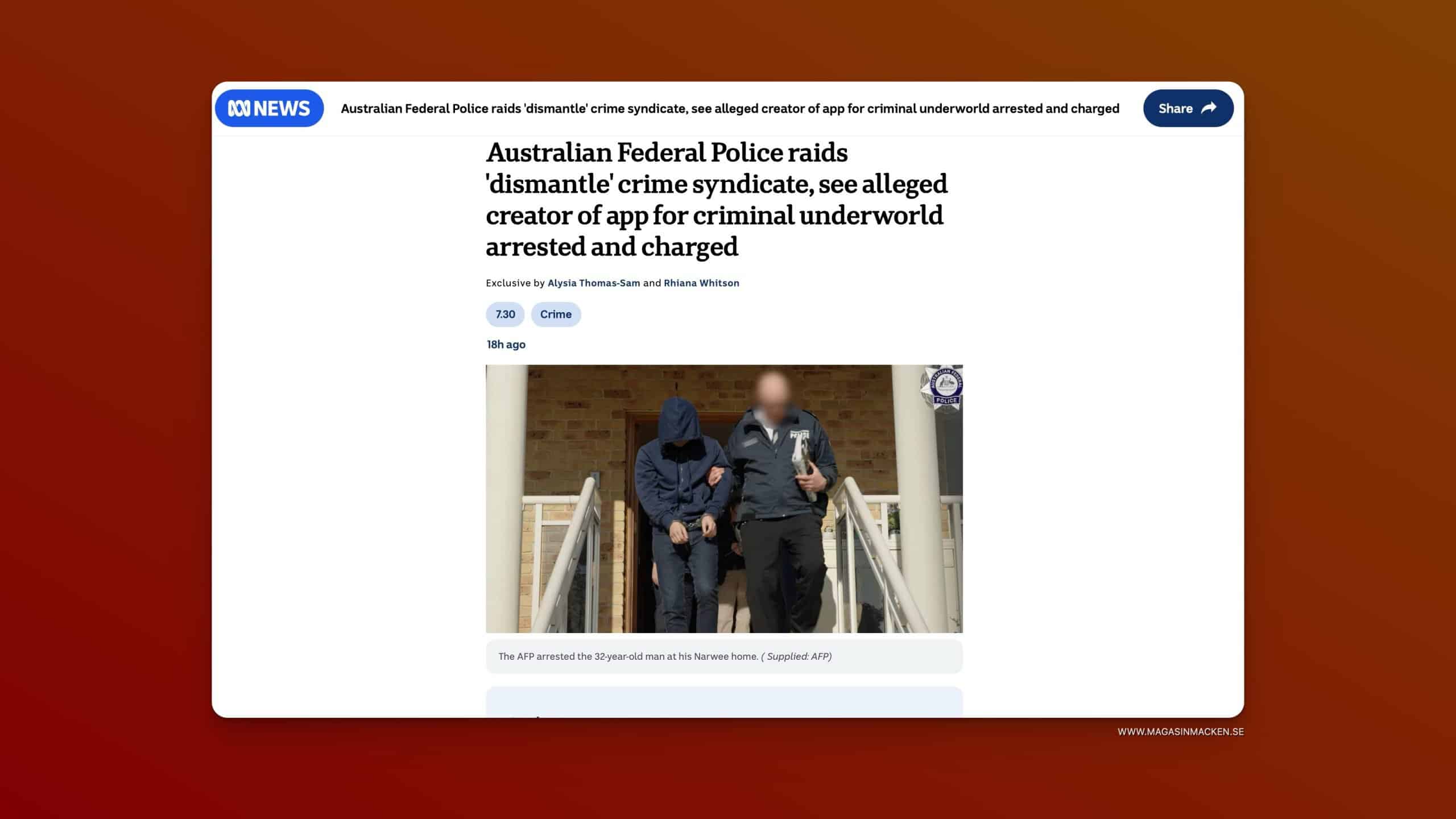
Task: Click the Supplied: AFP photo credit
Action: (x=796, y=656)
